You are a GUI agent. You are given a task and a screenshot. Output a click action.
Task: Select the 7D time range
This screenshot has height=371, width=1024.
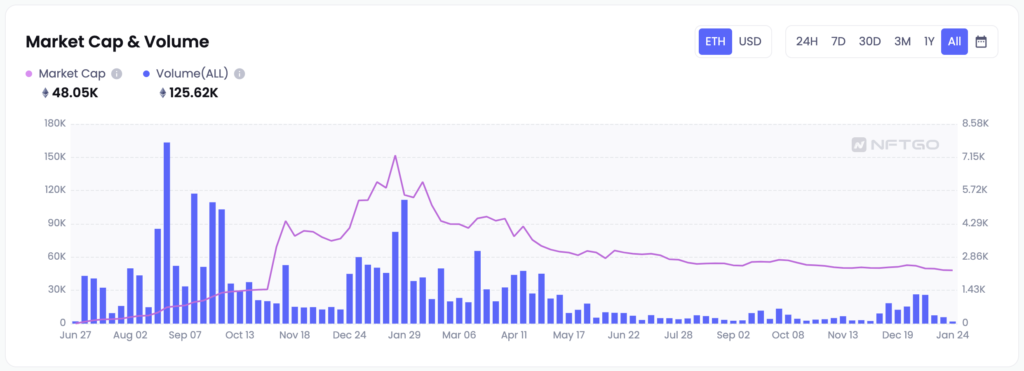tap(838, 42)
